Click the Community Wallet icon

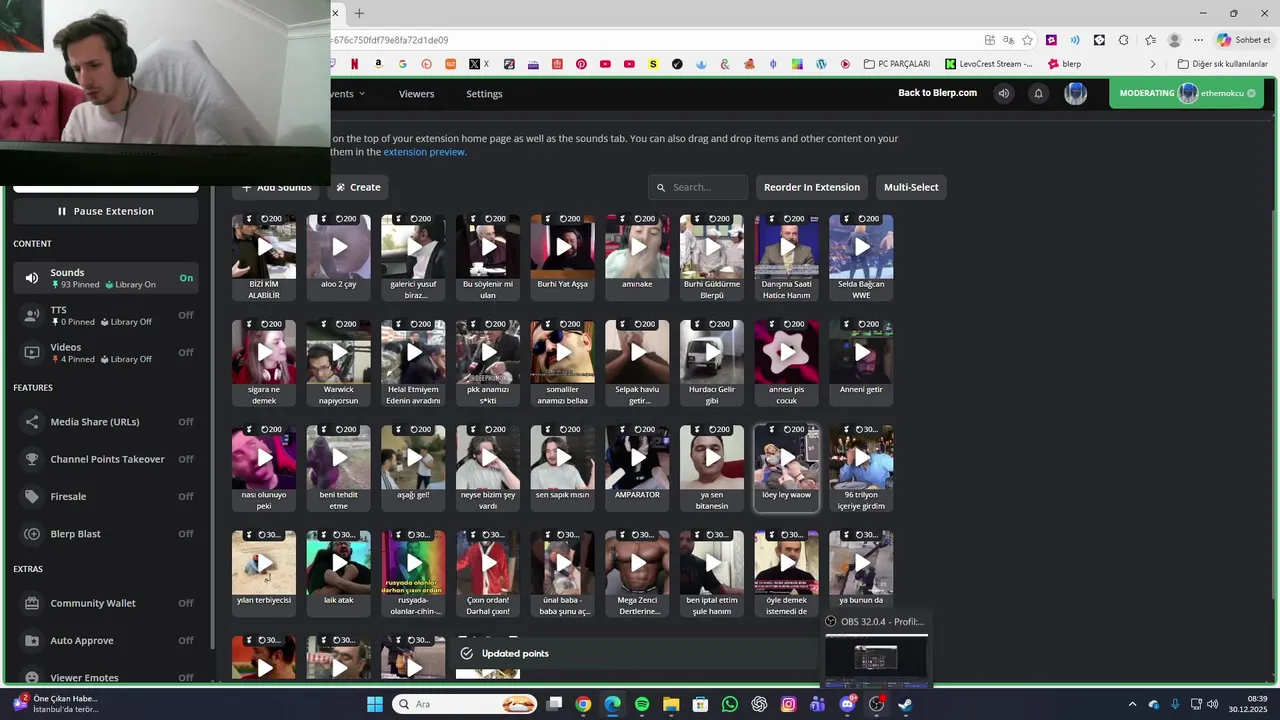[x=32, y=603]
